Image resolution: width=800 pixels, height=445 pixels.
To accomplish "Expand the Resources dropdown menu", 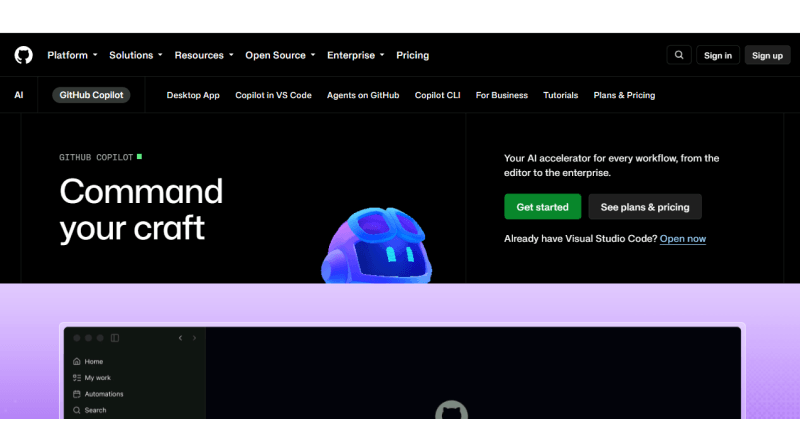I will coord(204,55).
